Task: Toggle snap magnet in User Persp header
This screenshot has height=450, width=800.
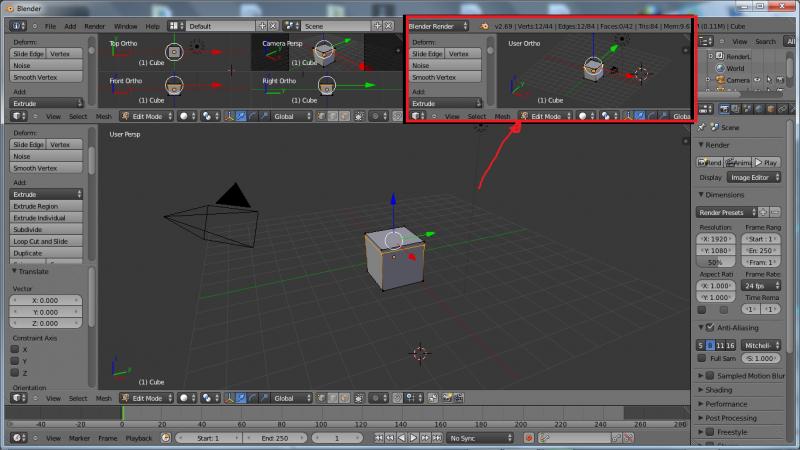Action: (x=397, y=398)
